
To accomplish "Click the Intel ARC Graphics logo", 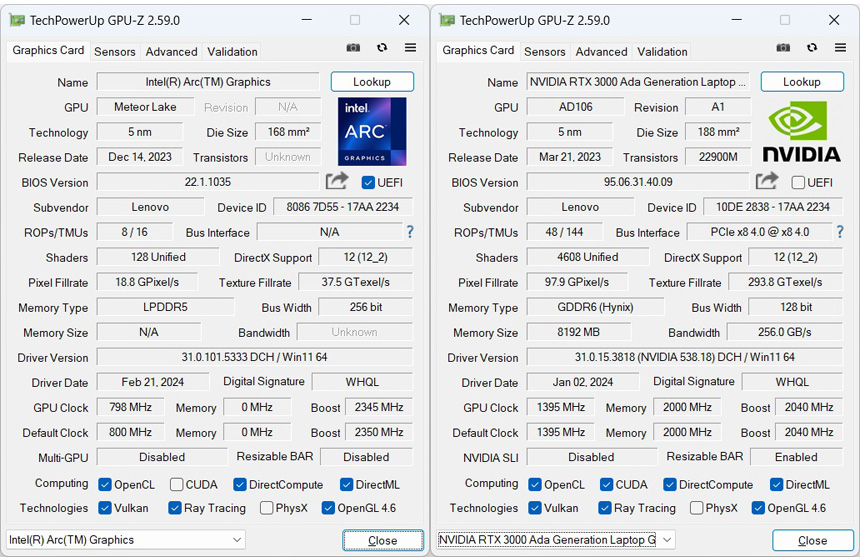I will click(x=372, y=131).
